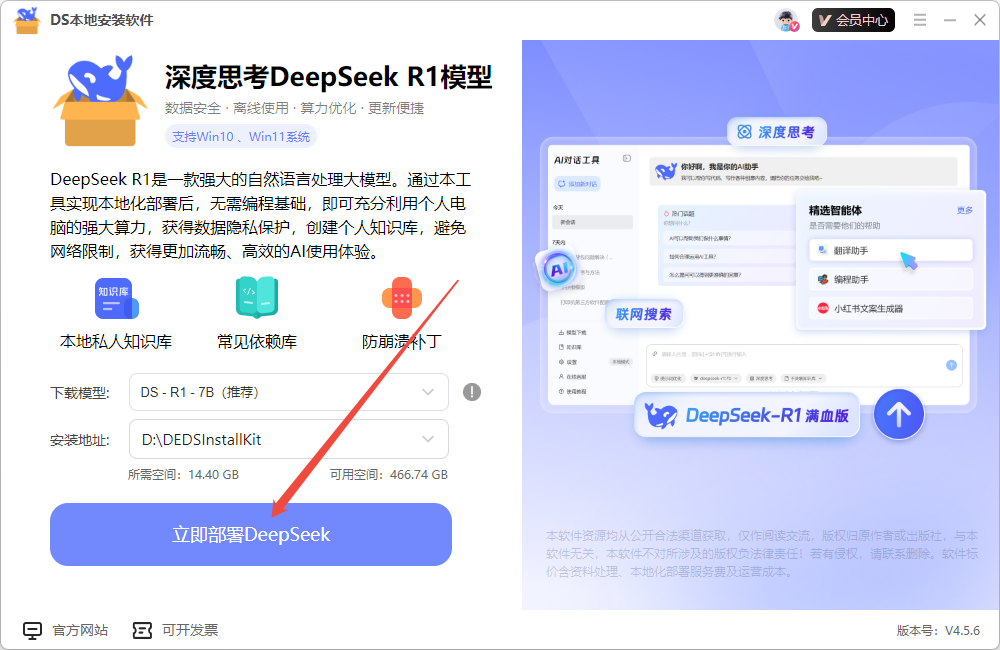
Task: Click the 可开发票 invoice ticket icon
Action: click(x=142, y=629)
